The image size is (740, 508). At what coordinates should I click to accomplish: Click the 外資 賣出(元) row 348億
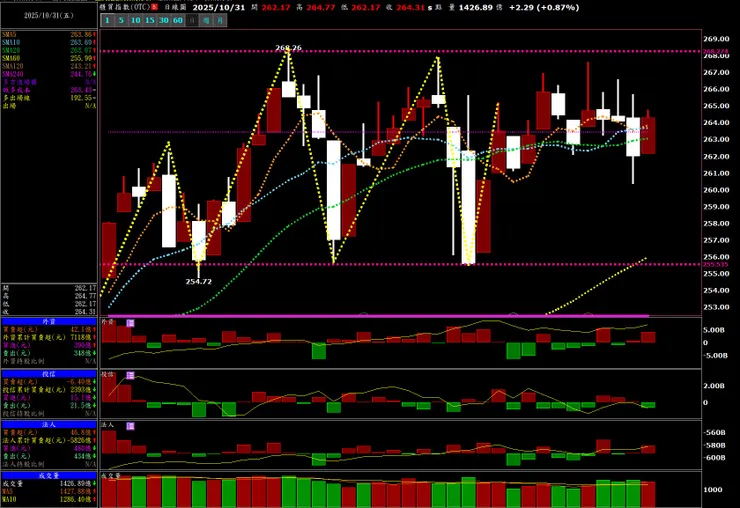click(49, 353)
